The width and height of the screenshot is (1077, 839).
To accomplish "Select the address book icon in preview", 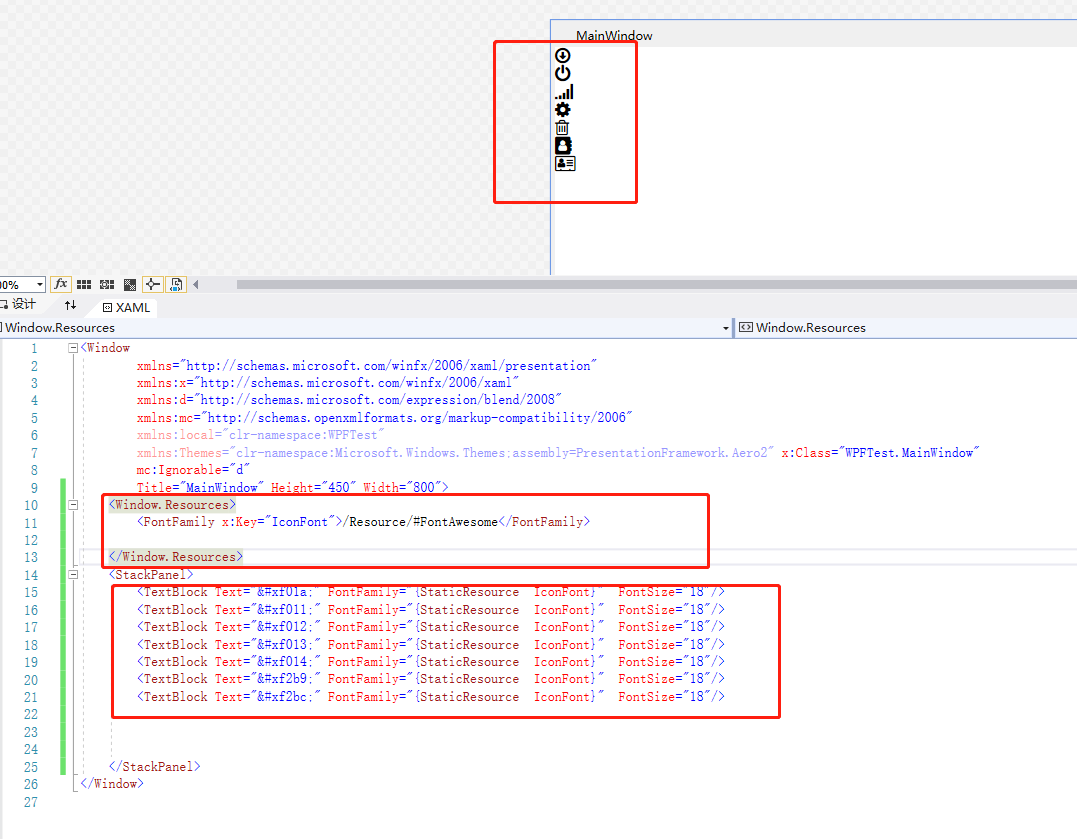I will pos(563,145).
